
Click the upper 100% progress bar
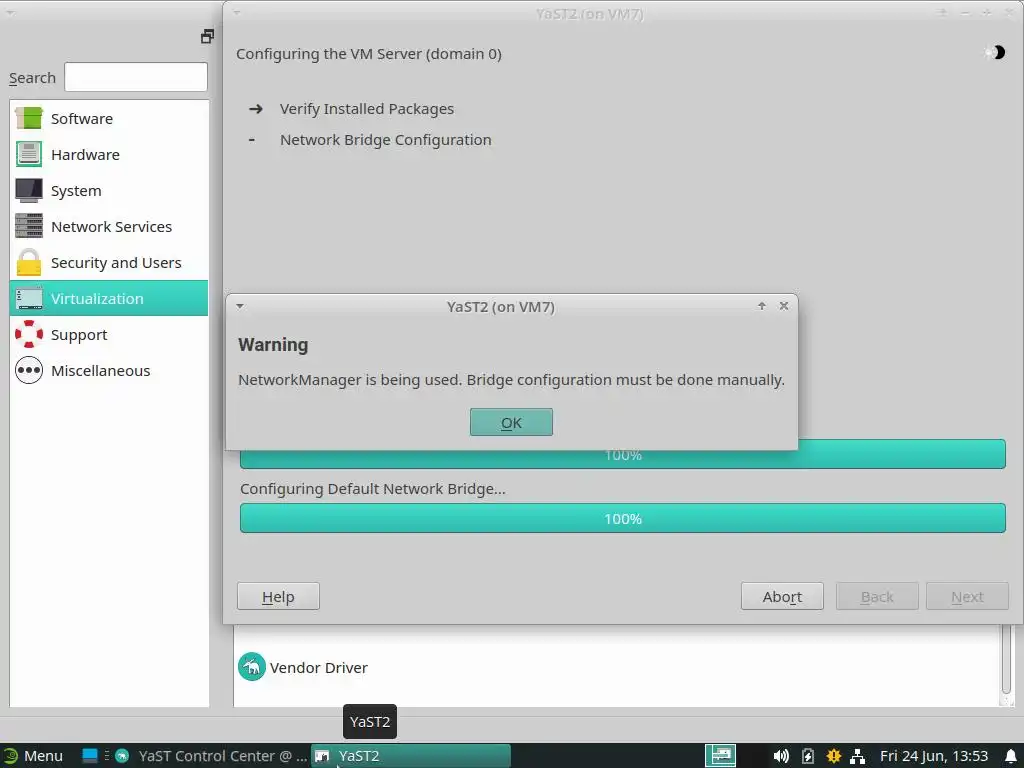click(x=622, y=454)
